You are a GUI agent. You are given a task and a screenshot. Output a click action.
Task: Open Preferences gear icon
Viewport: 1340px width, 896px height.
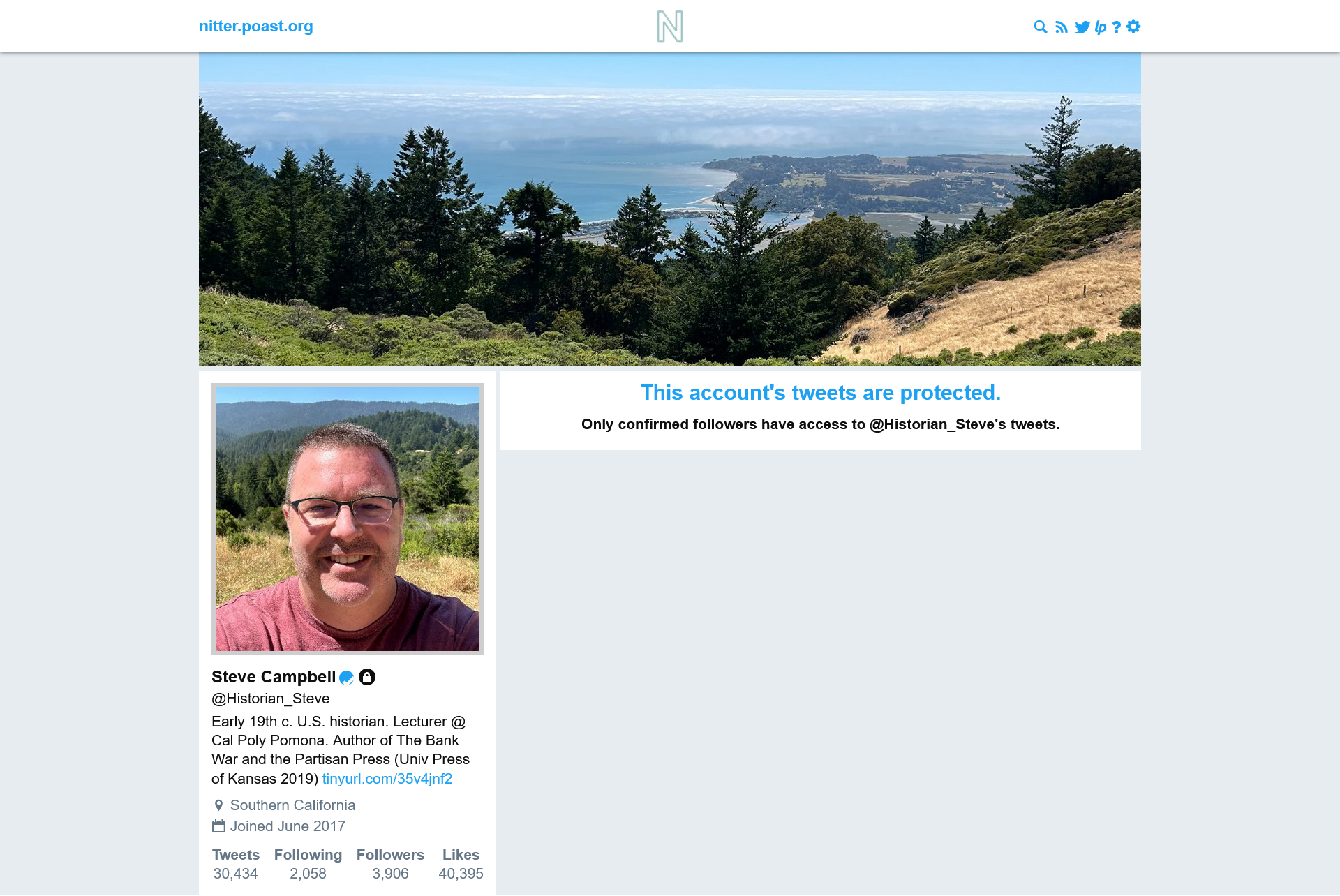[x=1133, y=27]
